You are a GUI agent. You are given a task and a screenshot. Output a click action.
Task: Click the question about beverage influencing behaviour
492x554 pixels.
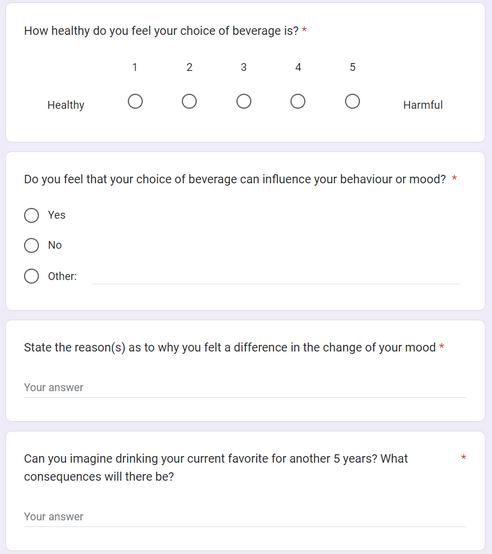click(235, 179)
